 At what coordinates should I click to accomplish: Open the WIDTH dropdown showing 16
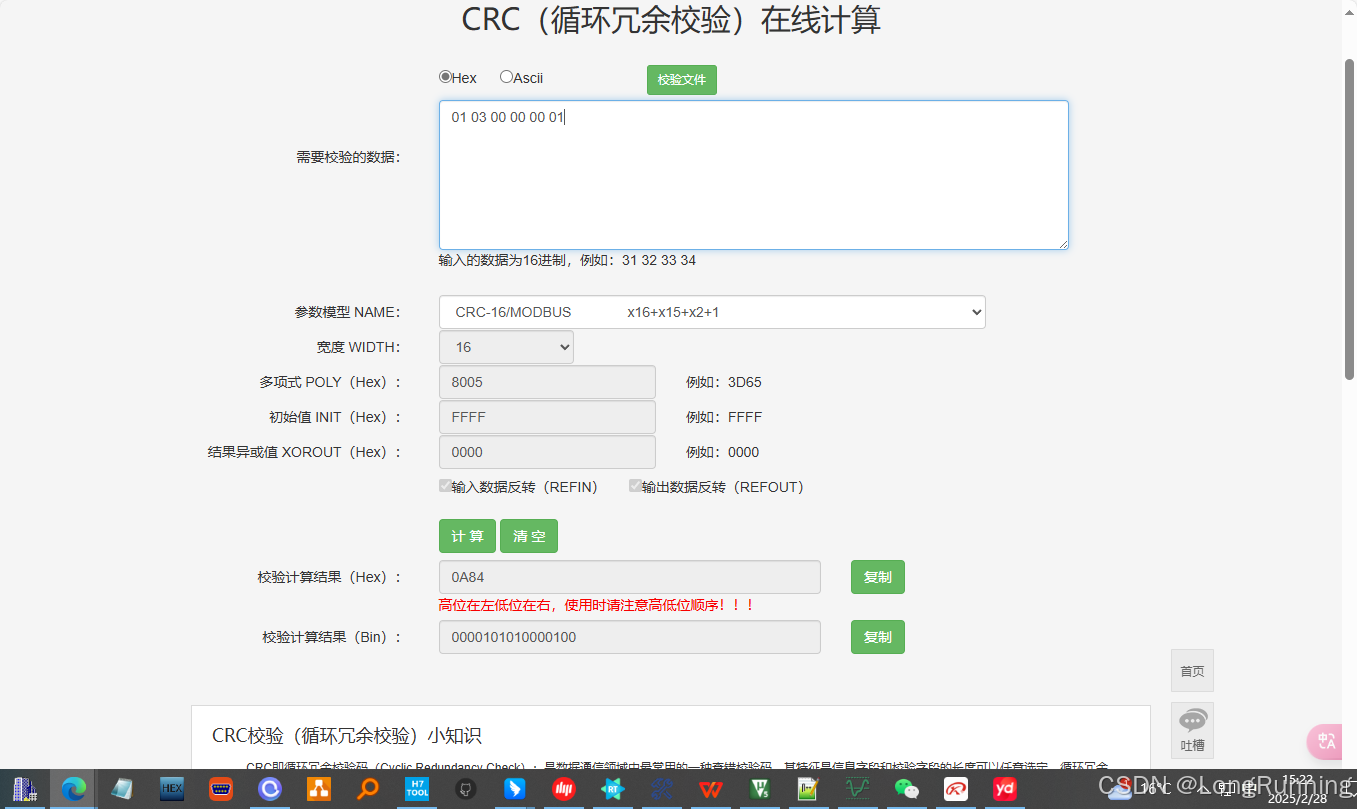point(506,346)
